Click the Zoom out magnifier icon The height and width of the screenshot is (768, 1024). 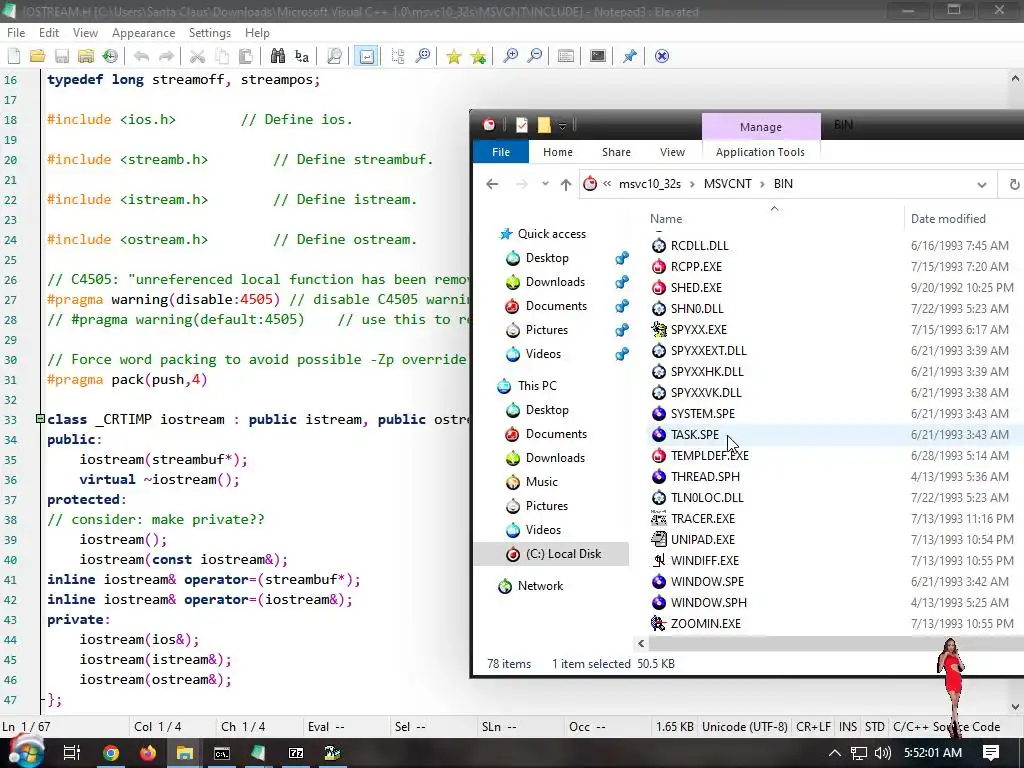point(534,56)
